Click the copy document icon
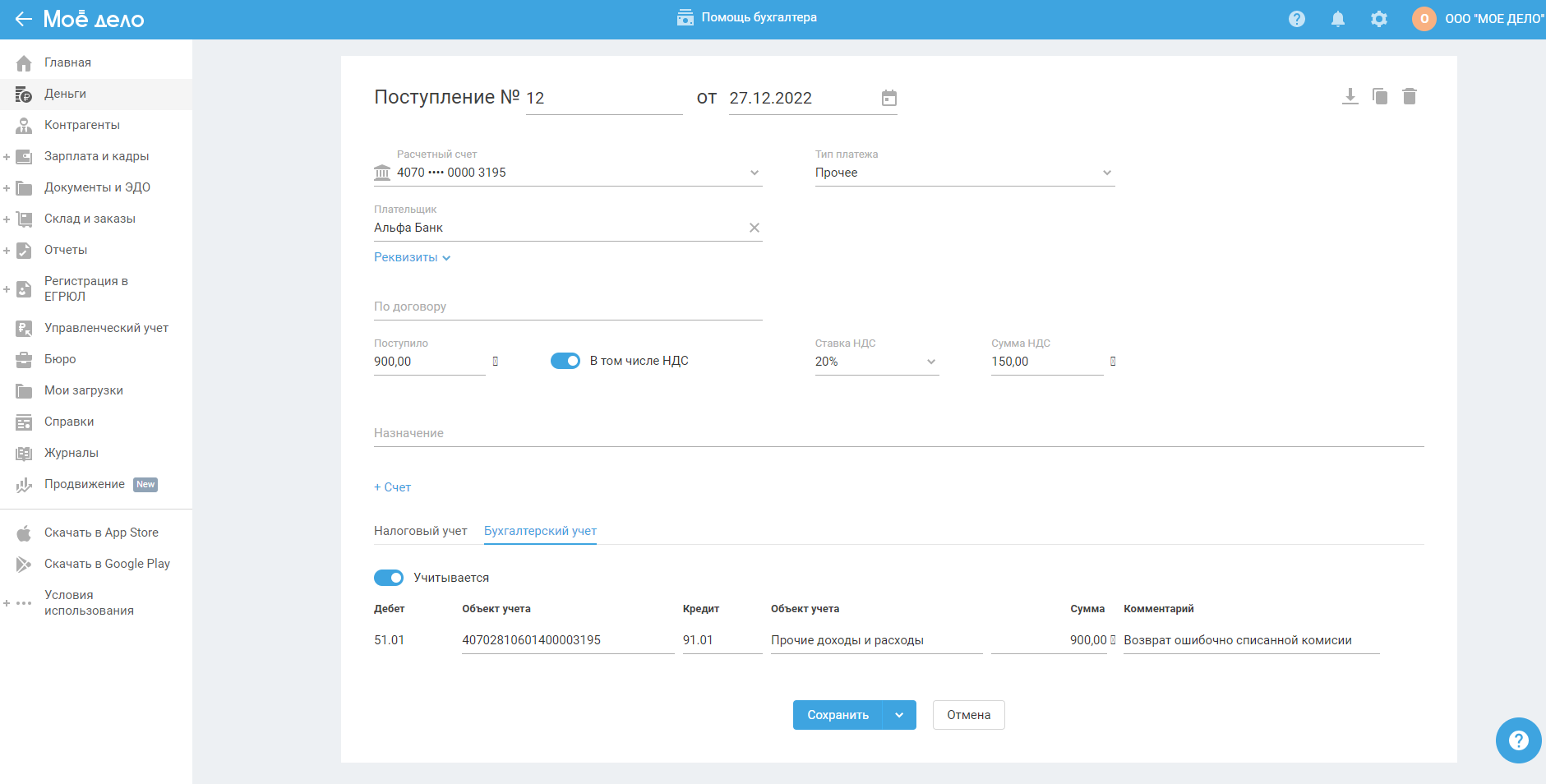Screen dimensions: 1546x784 tap(1380, 97)
